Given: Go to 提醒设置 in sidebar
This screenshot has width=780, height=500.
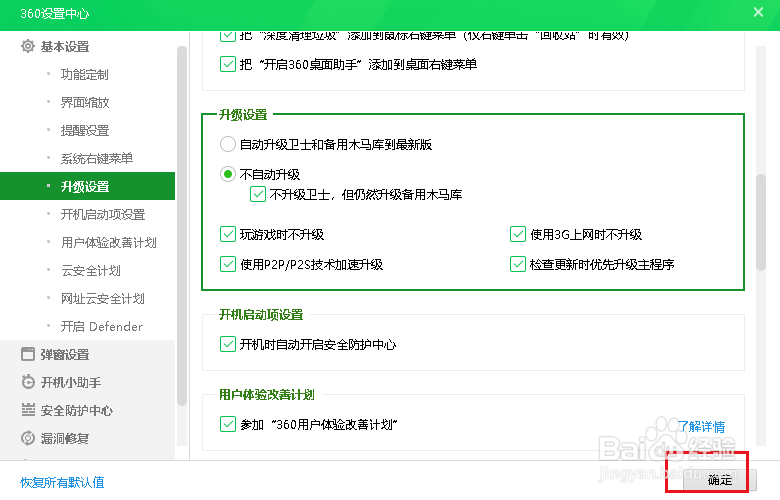Looking at the screenshot, I should tap(85, 130).
